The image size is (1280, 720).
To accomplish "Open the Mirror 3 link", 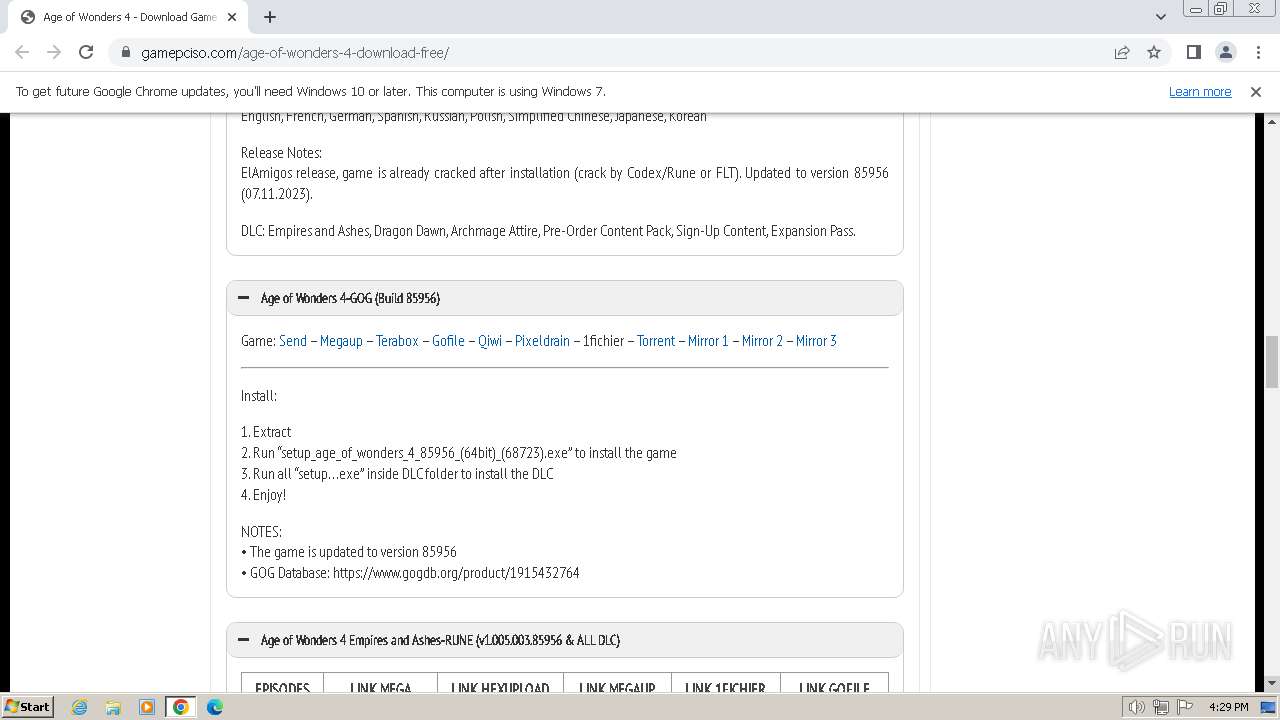I will click(816, 341).
